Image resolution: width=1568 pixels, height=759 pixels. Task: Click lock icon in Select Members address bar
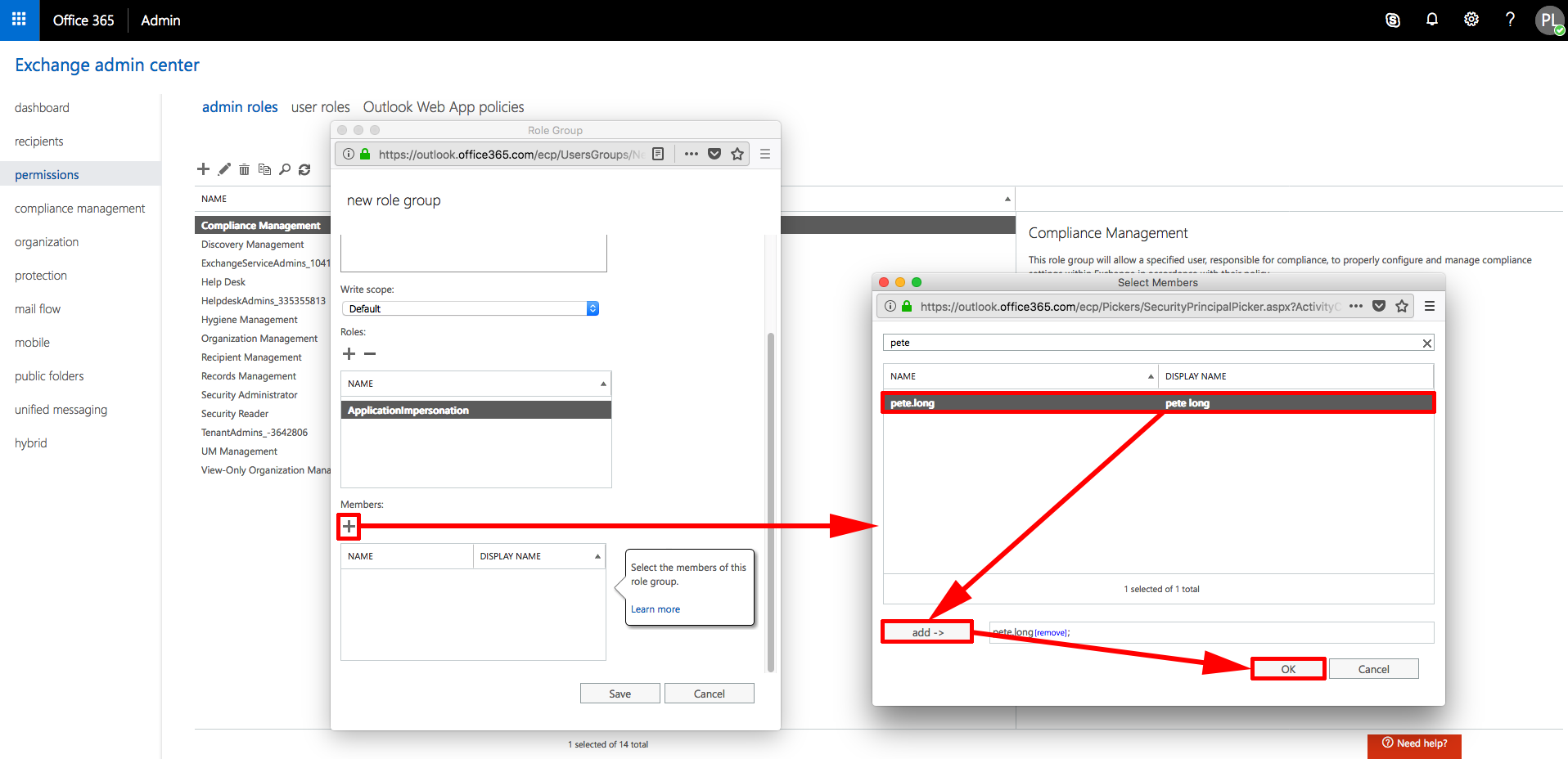[x=907, y=306]
